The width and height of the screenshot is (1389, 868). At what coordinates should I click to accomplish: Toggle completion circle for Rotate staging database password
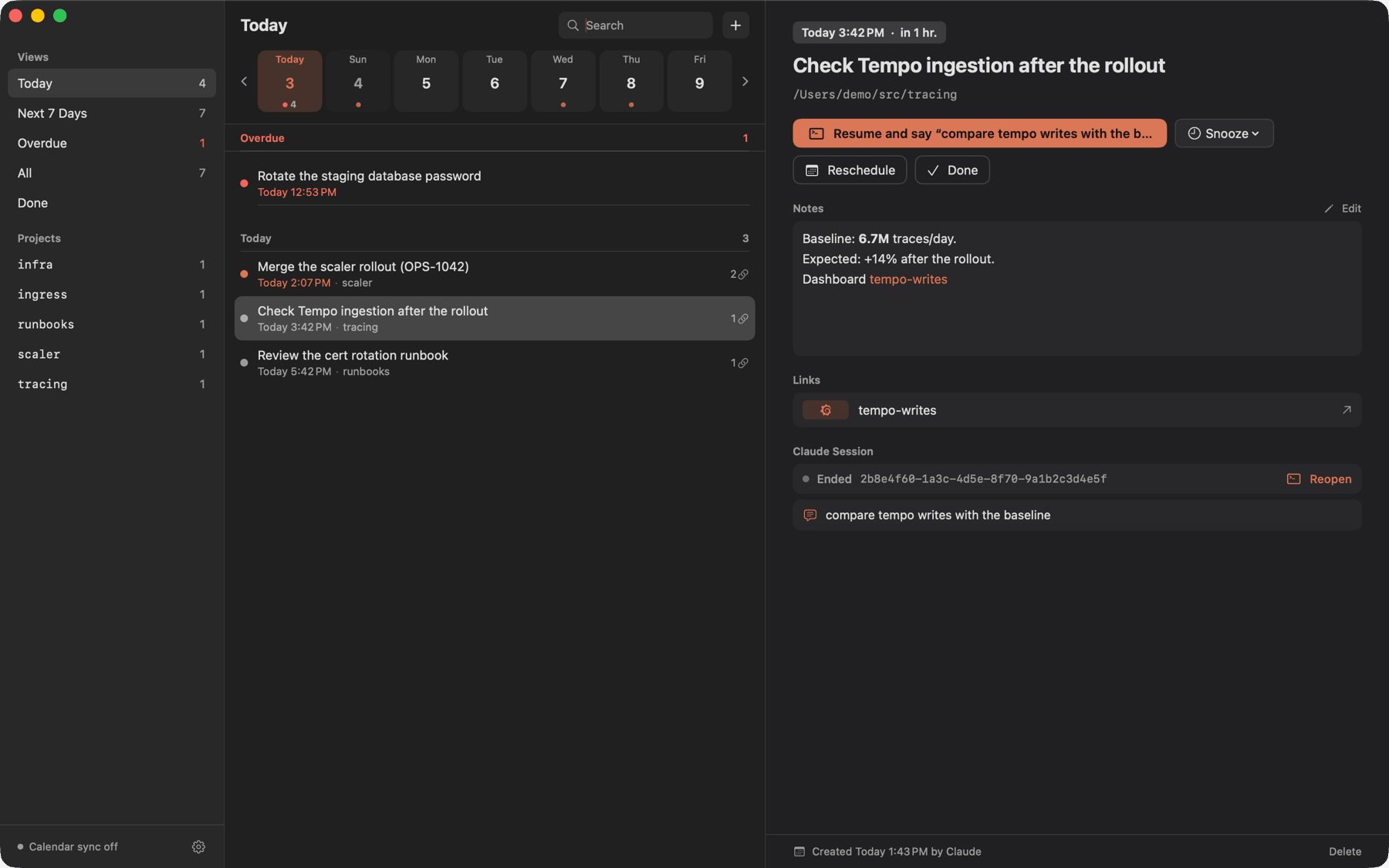[x=244, y=183]
